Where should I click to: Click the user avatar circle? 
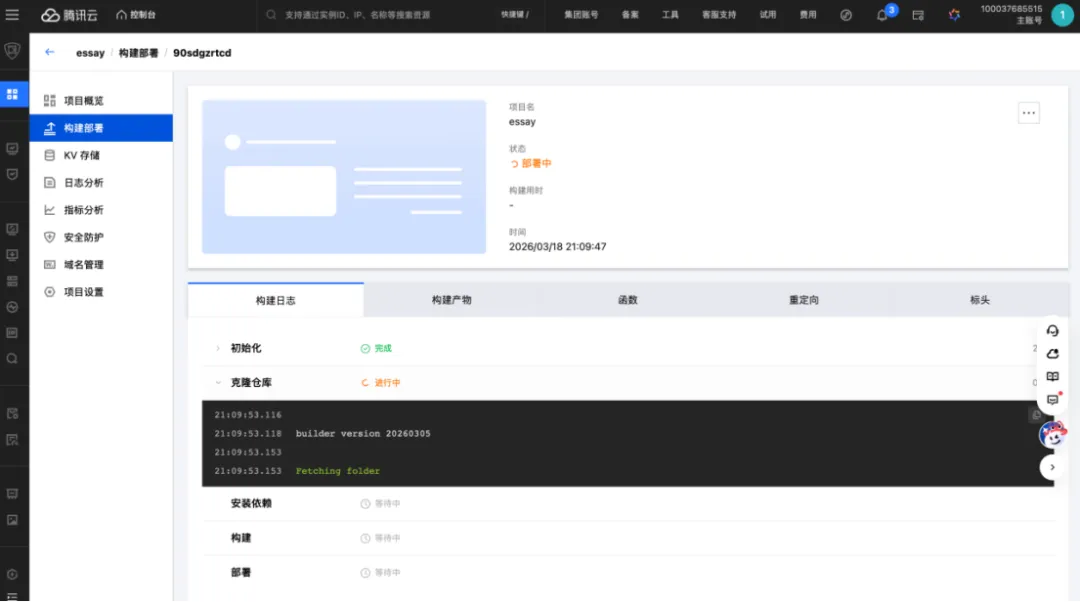tap(1062, 14)
